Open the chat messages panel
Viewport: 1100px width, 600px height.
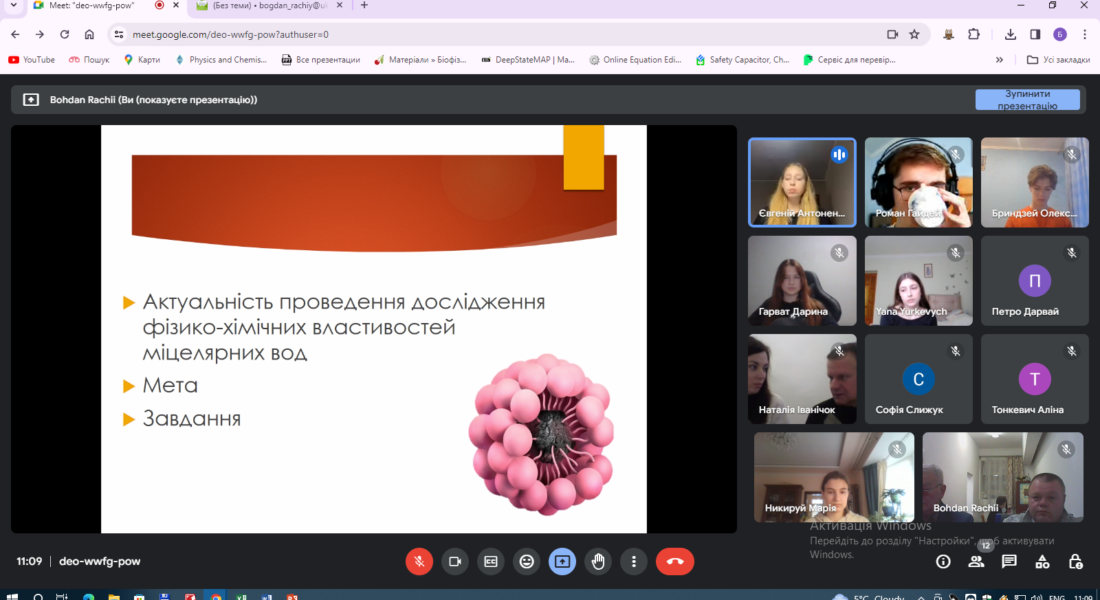[1009, 562]
